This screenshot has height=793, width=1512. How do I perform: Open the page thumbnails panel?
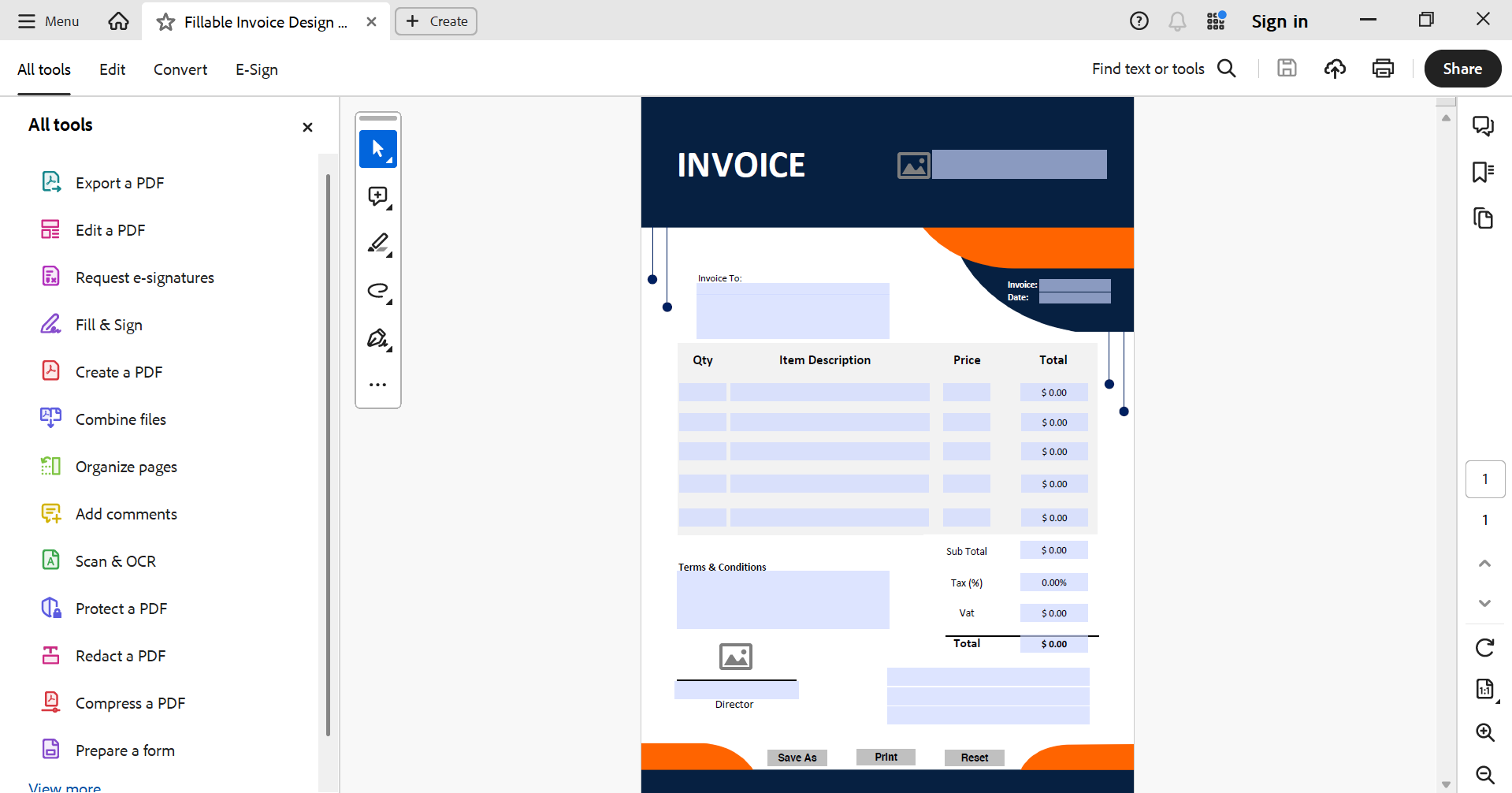tap(1484, 218)
